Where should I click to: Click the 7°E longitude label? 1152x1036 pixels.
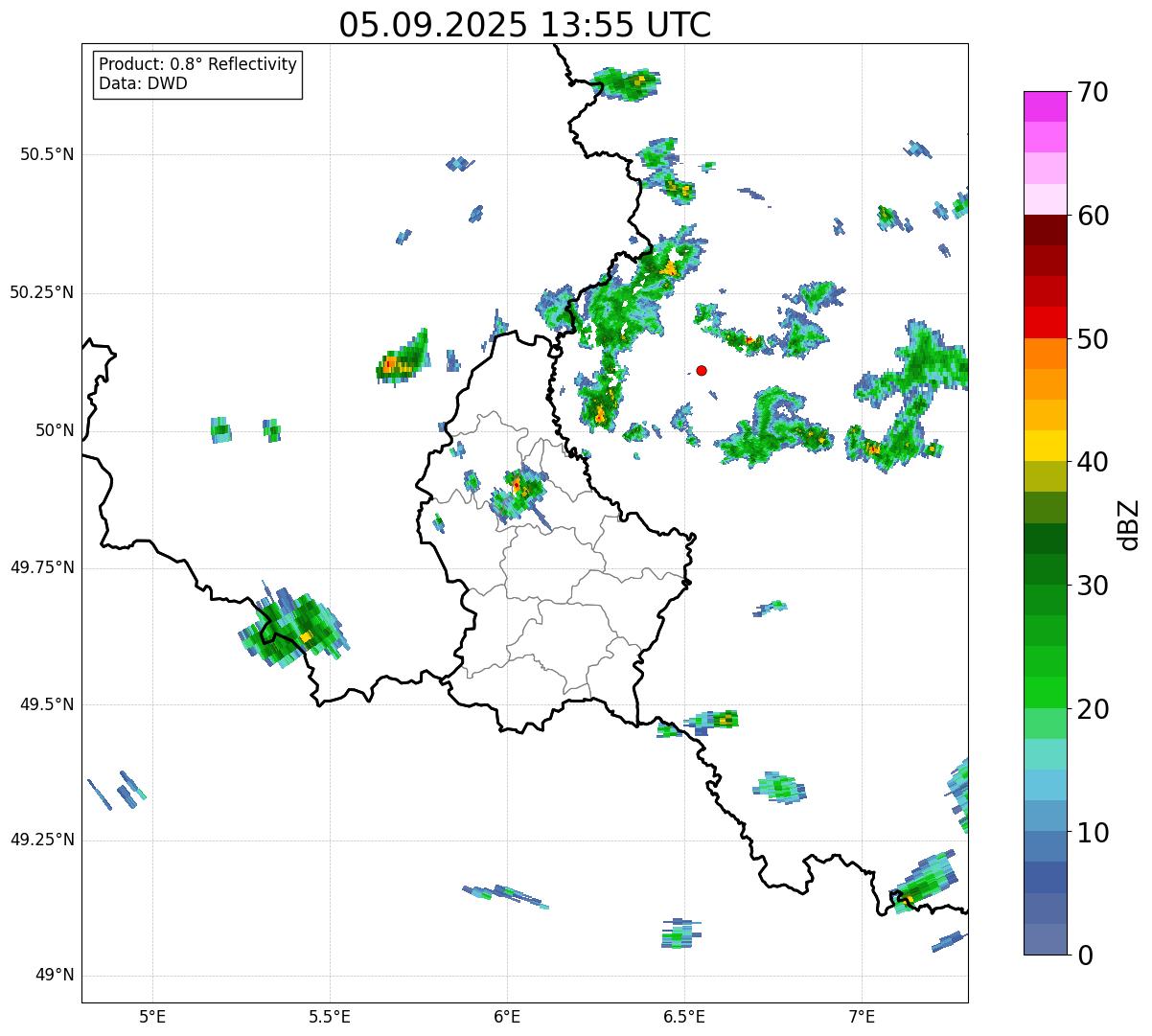pyautogui.click(x=862, y=1018)
